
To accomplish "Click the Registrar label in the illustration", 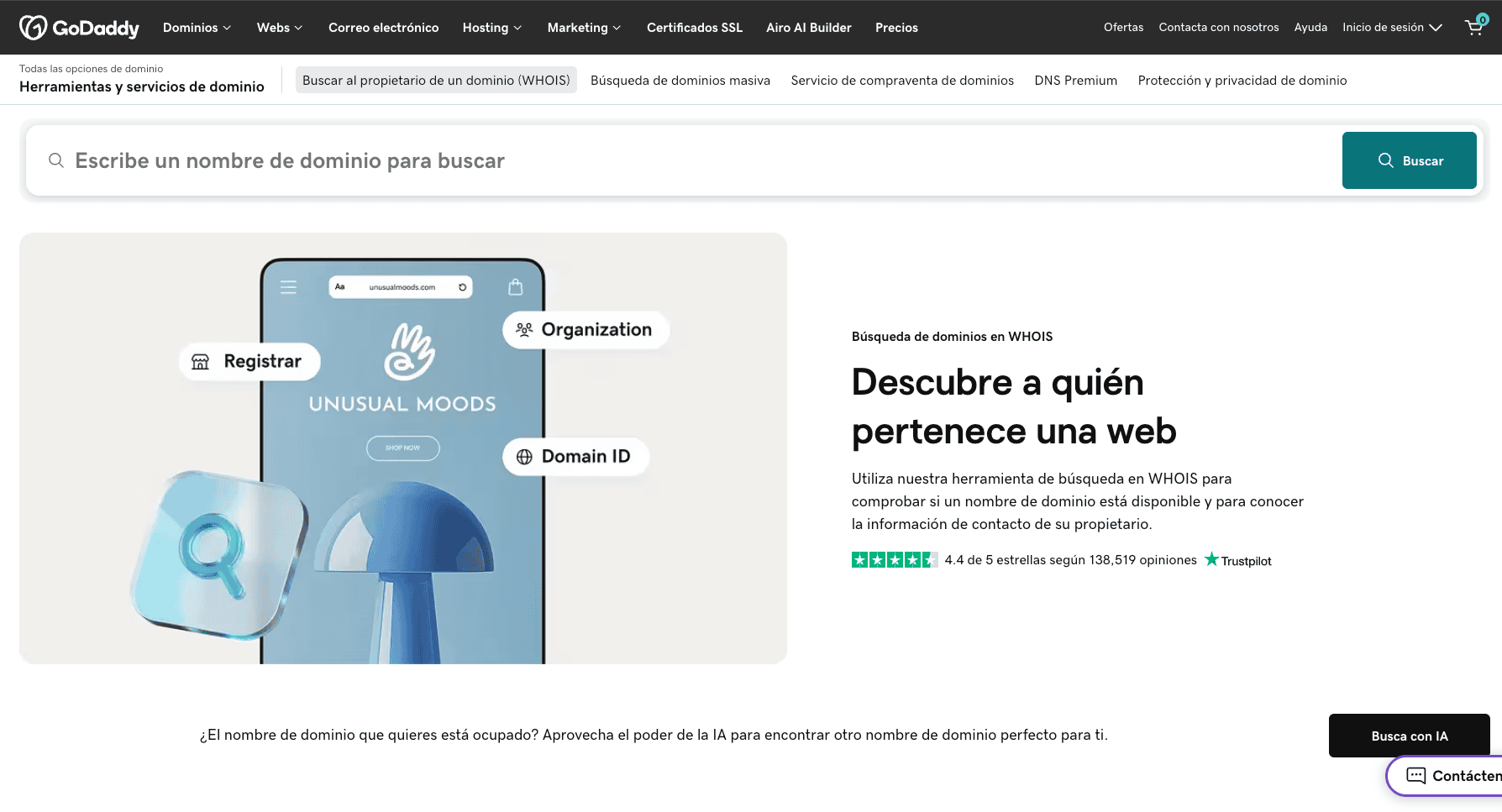I will [249, 362].
